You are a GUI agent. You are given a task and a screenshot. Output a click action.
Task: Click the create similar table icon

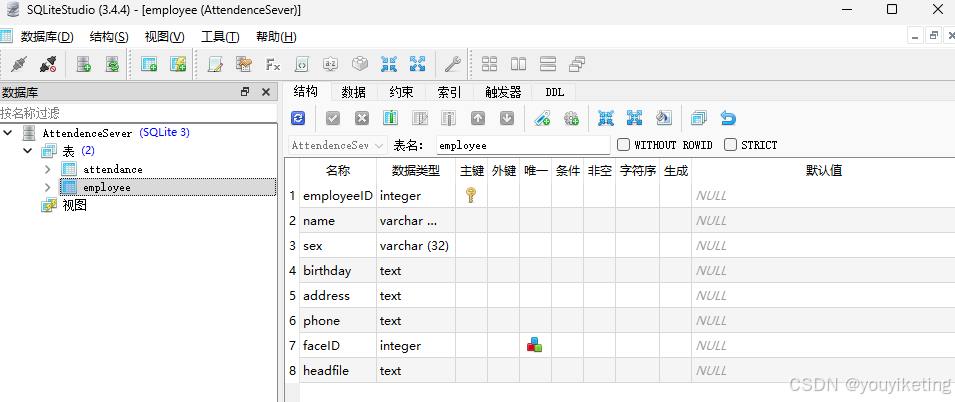pyautogui.click(x=699, y=118)
